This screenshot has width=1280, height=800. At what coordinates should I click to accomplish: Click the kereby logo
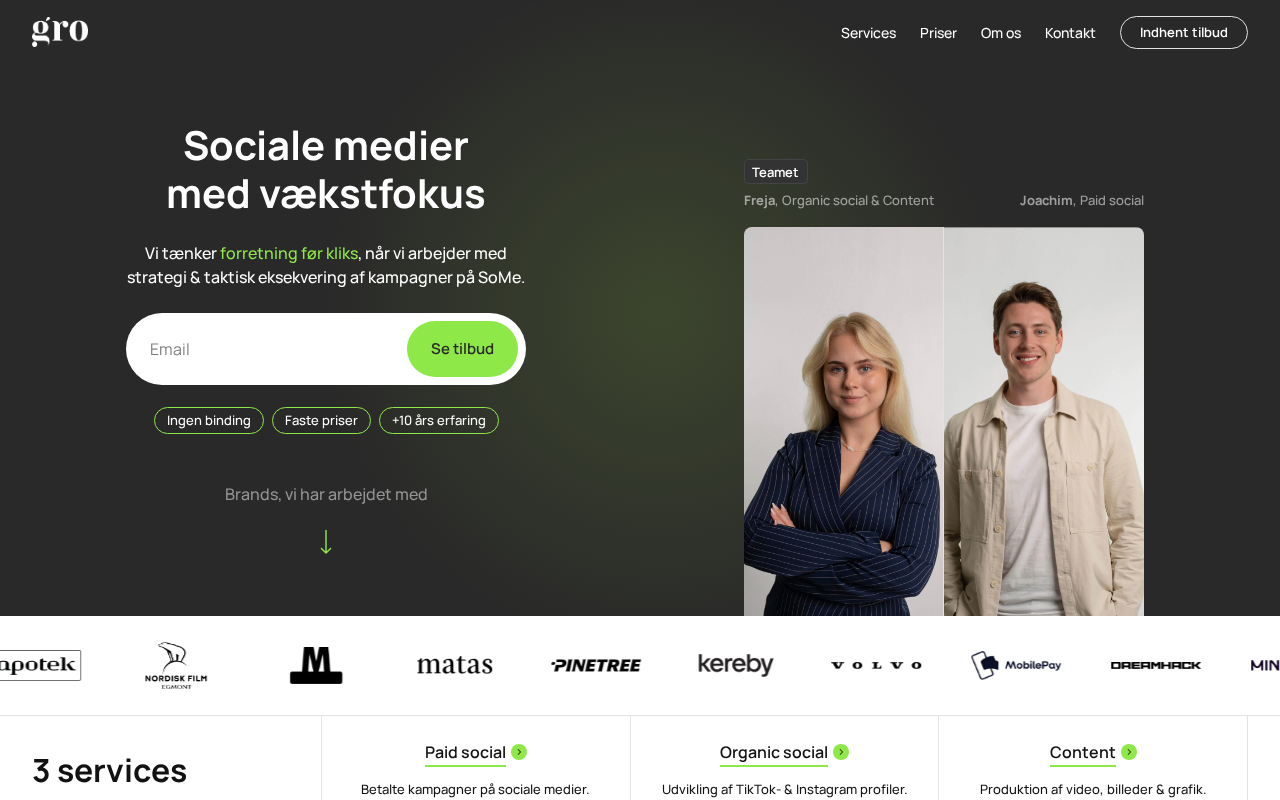pos(736,665)
